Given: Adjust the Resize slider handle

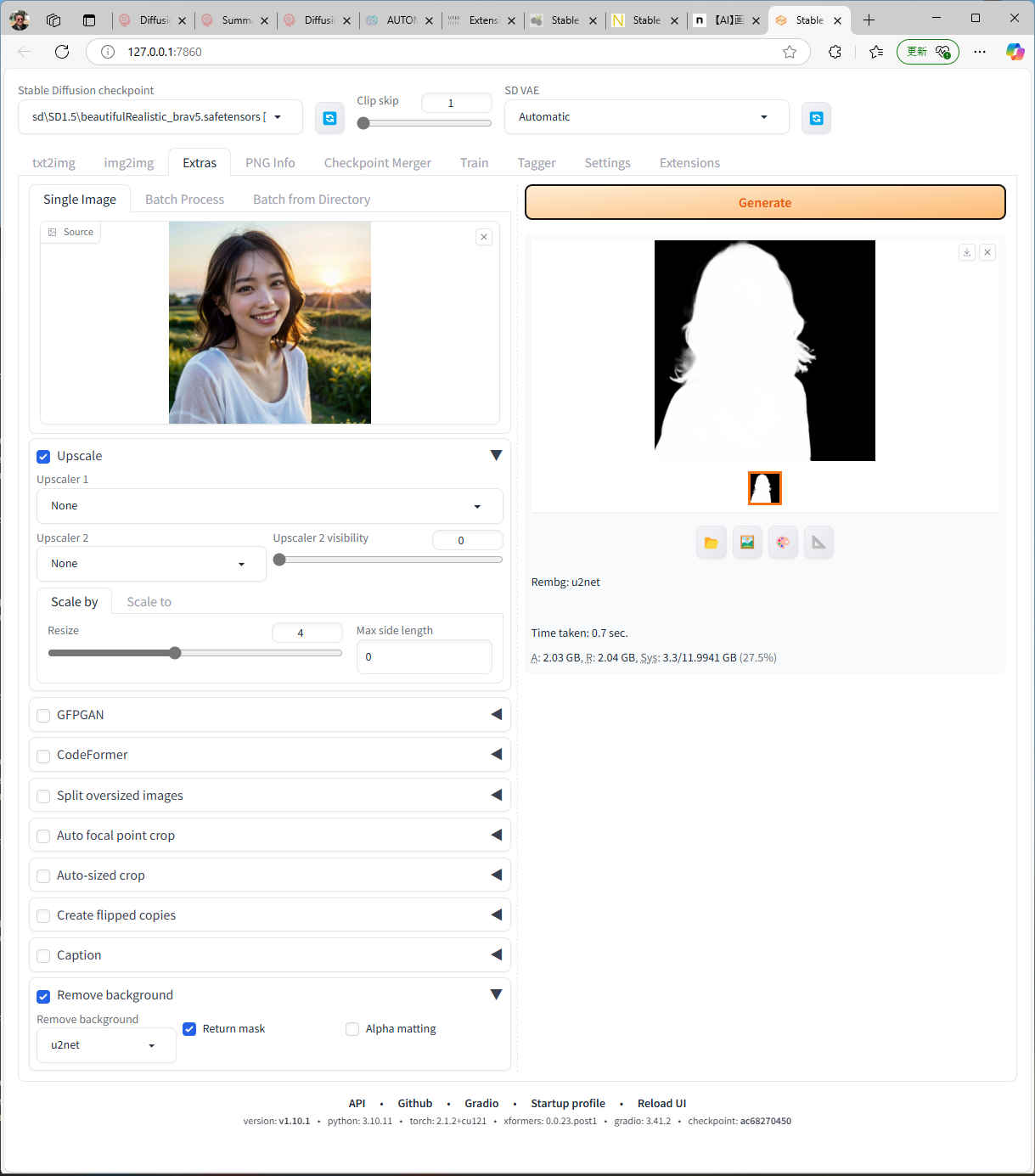Looking at the screenshot, I should coord(175,653).
